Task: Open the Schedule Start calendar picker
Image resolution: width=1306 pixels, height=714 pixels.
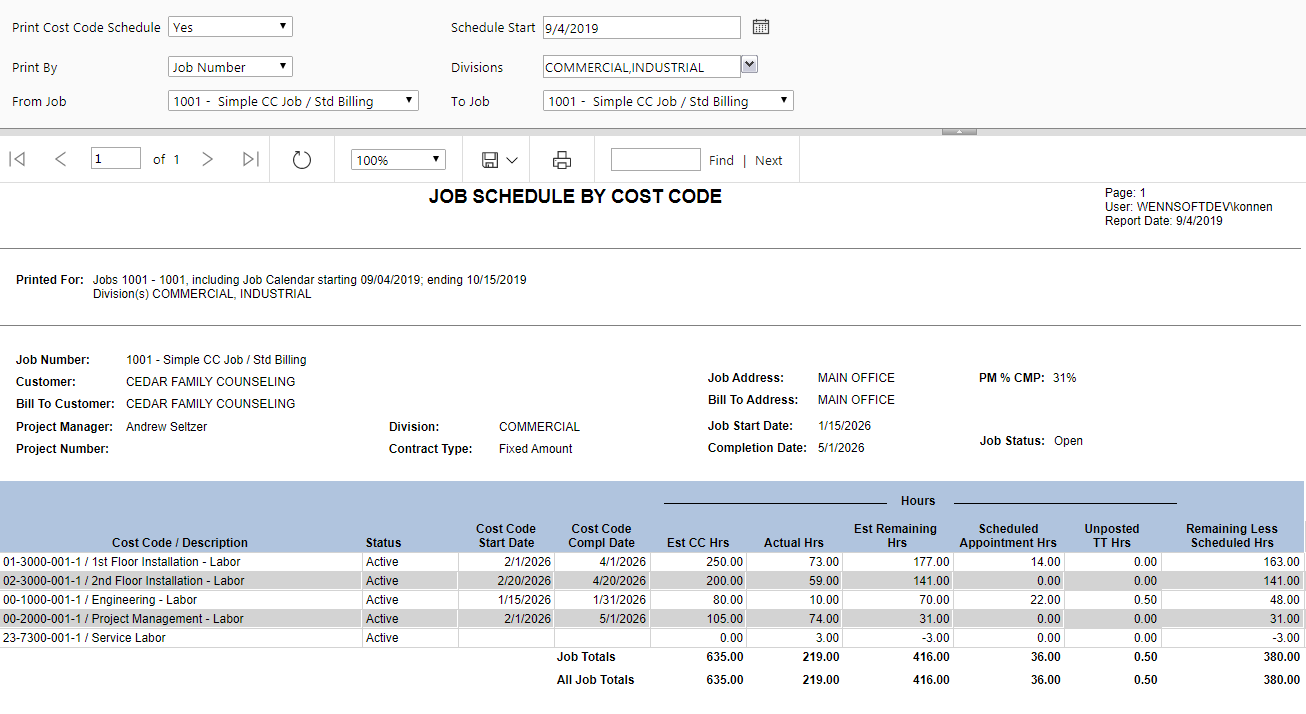Action: tap(761, 27)
